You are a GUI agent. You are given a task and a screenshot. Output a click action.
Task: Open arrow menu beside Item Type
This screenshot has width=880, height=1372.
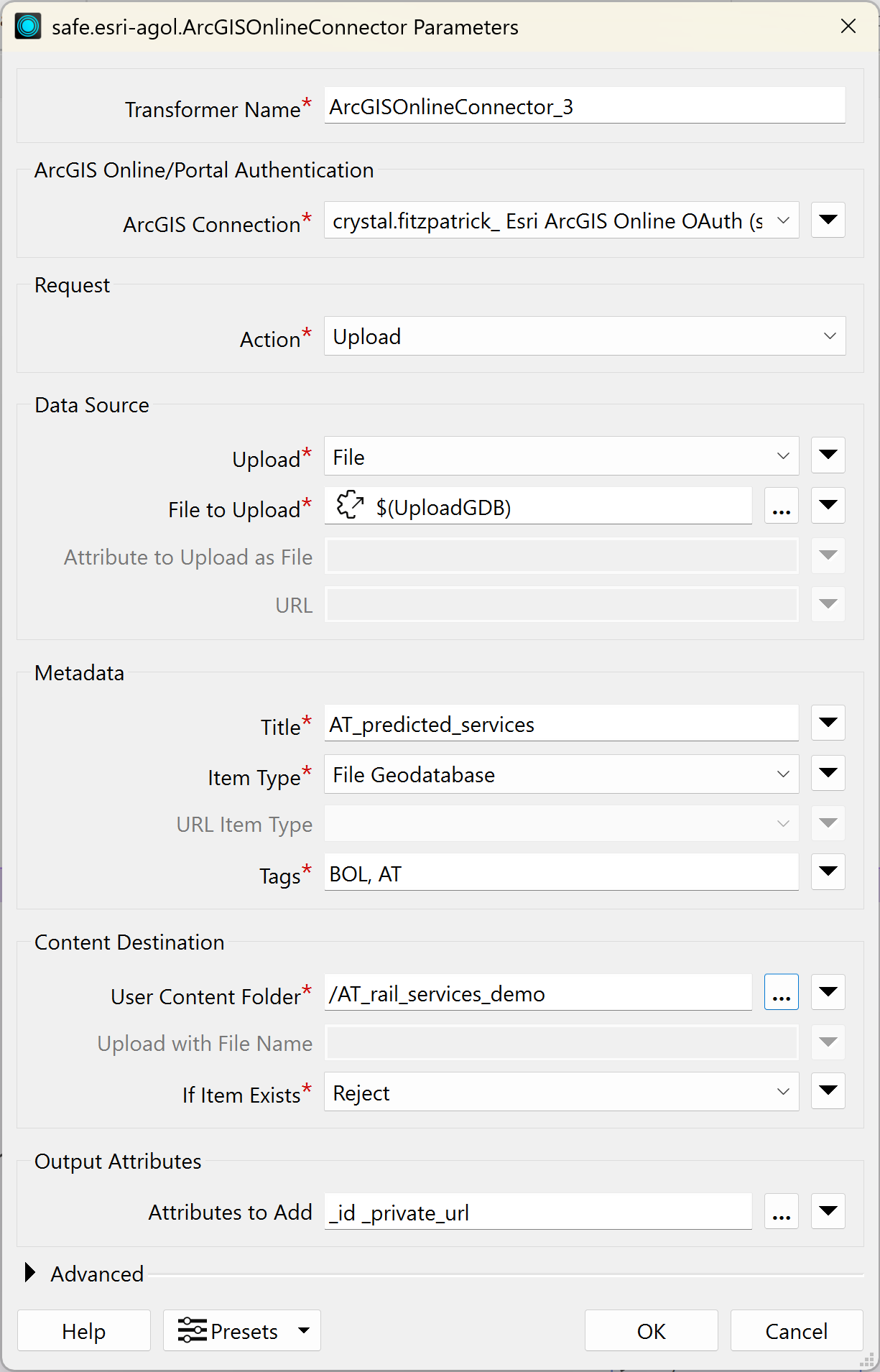[x=828, y=774]
